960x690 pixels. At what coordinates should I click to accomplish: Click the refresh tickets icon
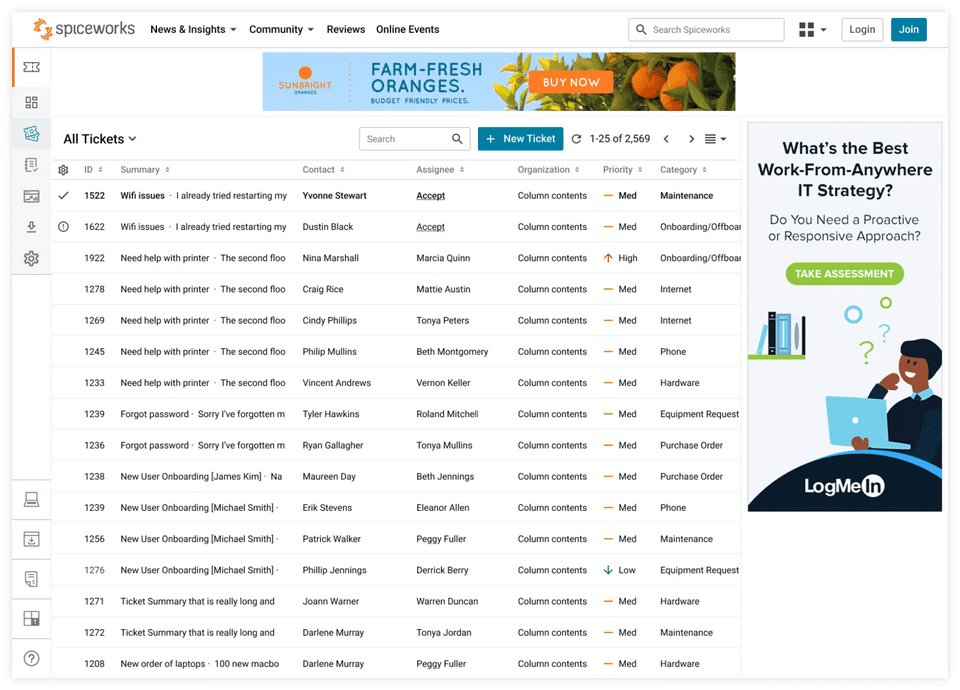pos(576,139)
